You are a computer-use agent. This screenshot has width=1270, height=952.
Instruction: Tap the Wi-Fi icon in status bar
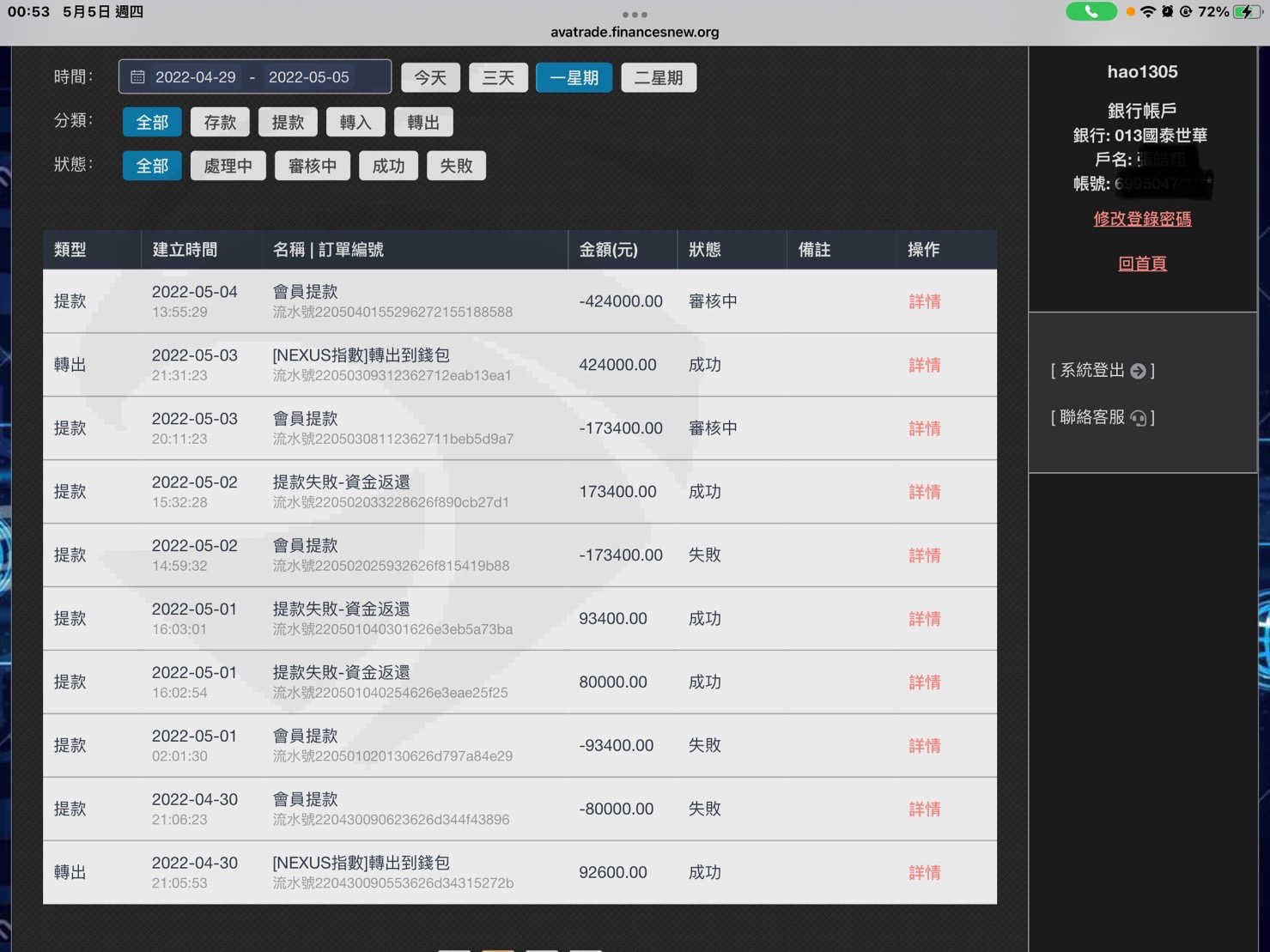coord(1147,12)
